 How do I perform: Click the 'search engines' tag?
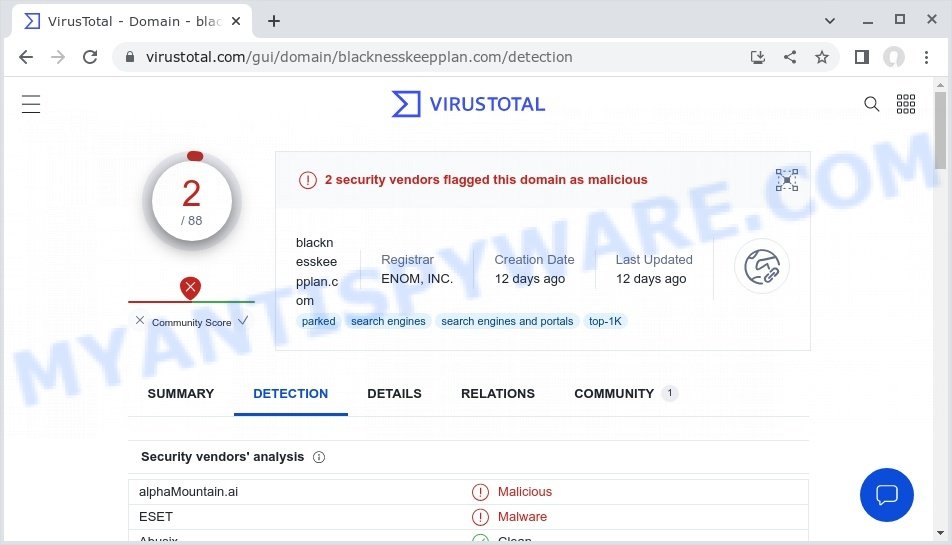388,321
